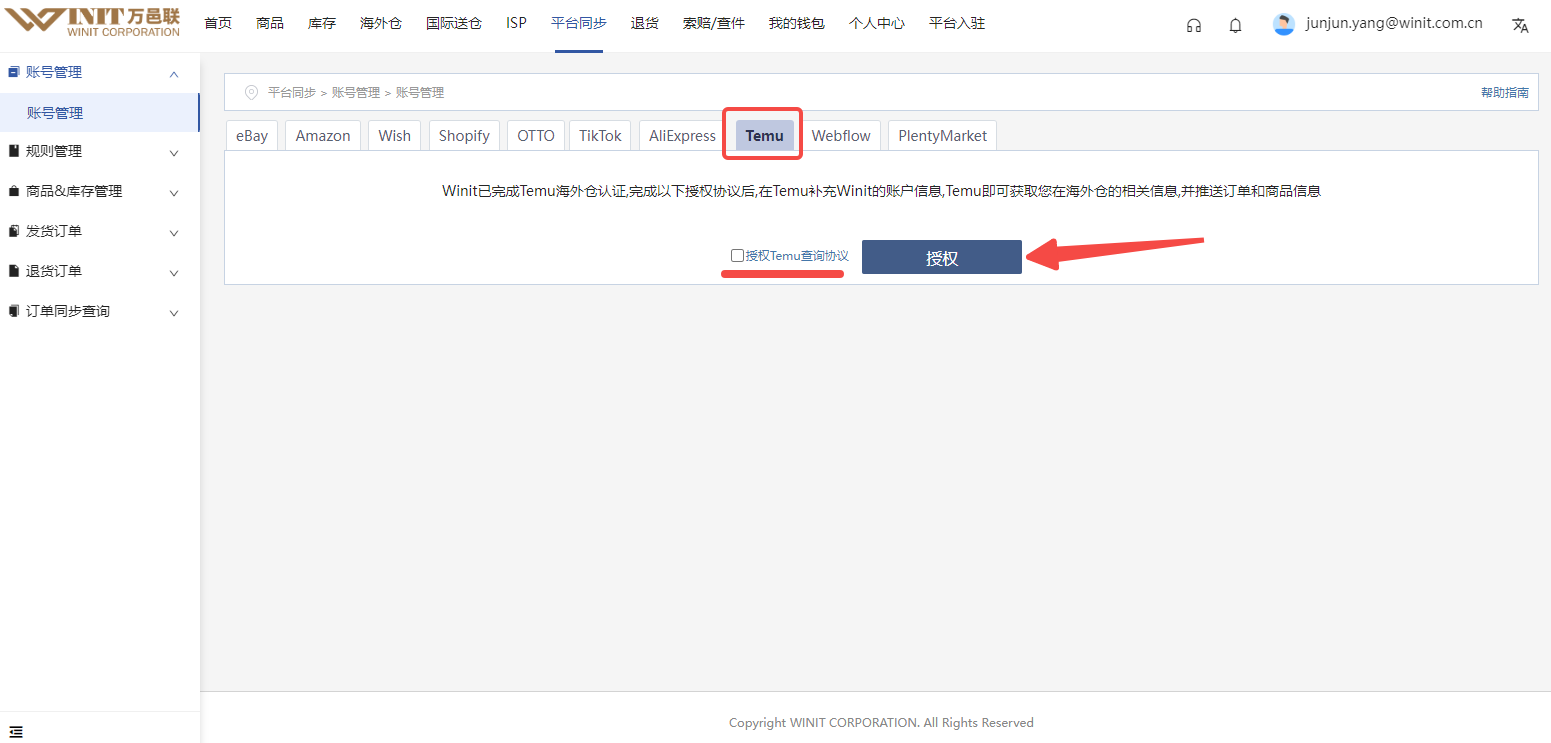The width and height of the screenshot is (1551, 743).
Task: Click the location pin breadcrumb icon
Action: [251, 92]
